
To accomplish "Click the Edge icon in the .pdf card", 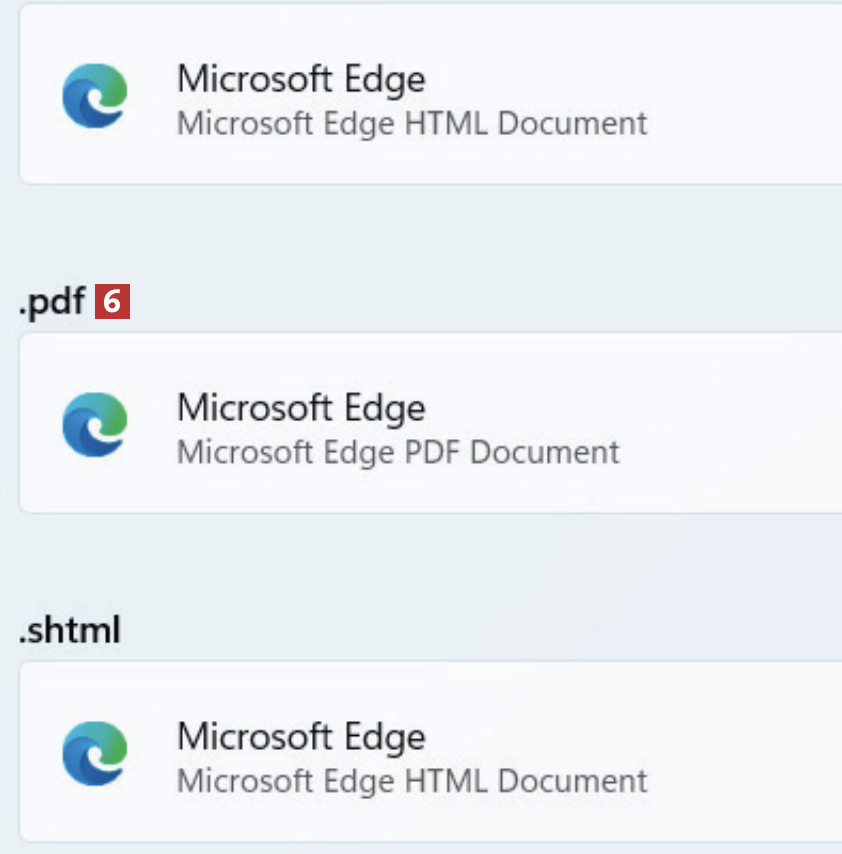I will click(x=95, y=423).
